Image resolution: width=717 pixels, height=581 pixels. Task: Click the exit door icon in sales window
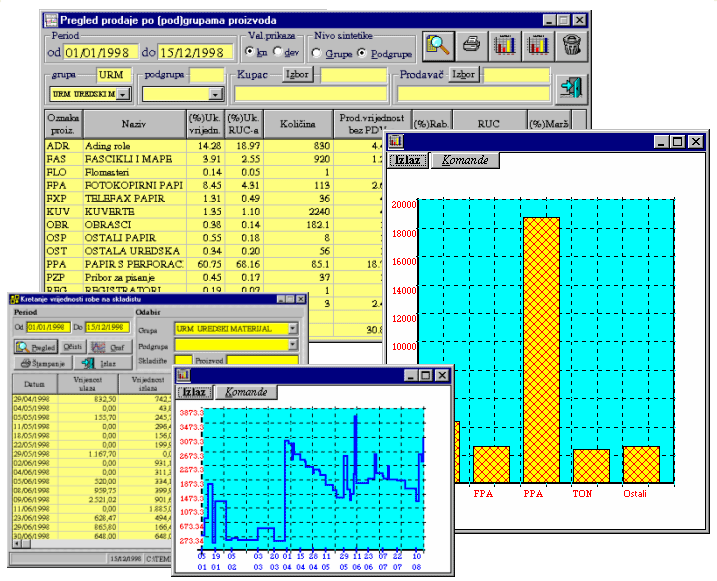[x=570, y=88]
